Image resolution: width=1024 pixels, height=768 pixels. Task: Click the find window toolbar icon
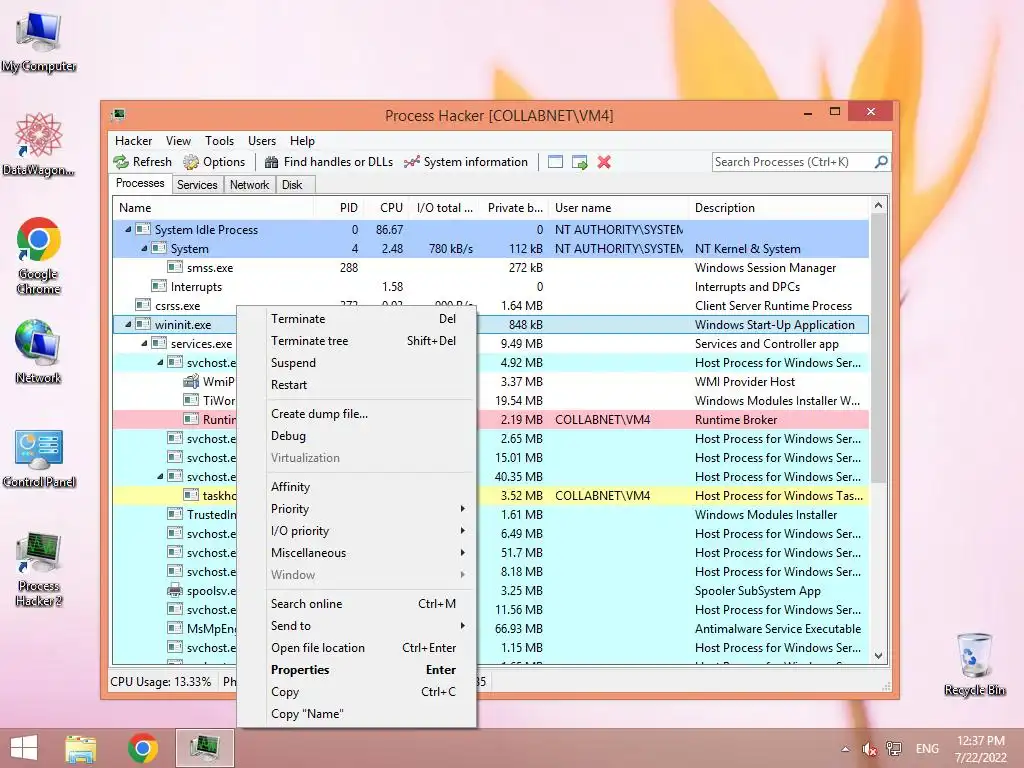[555, 162]
